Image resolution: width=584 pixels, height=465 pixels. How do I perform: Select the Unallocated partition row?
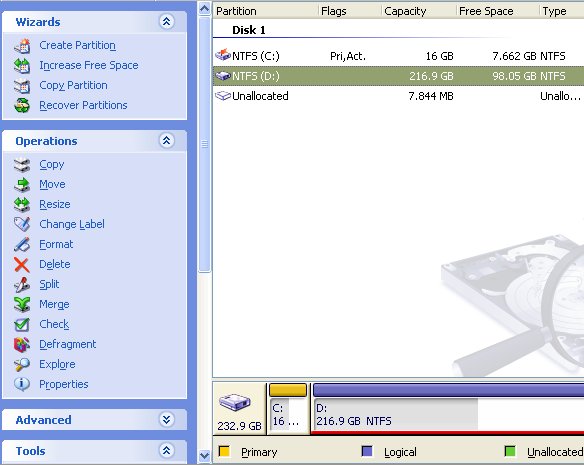click(398, 96)
